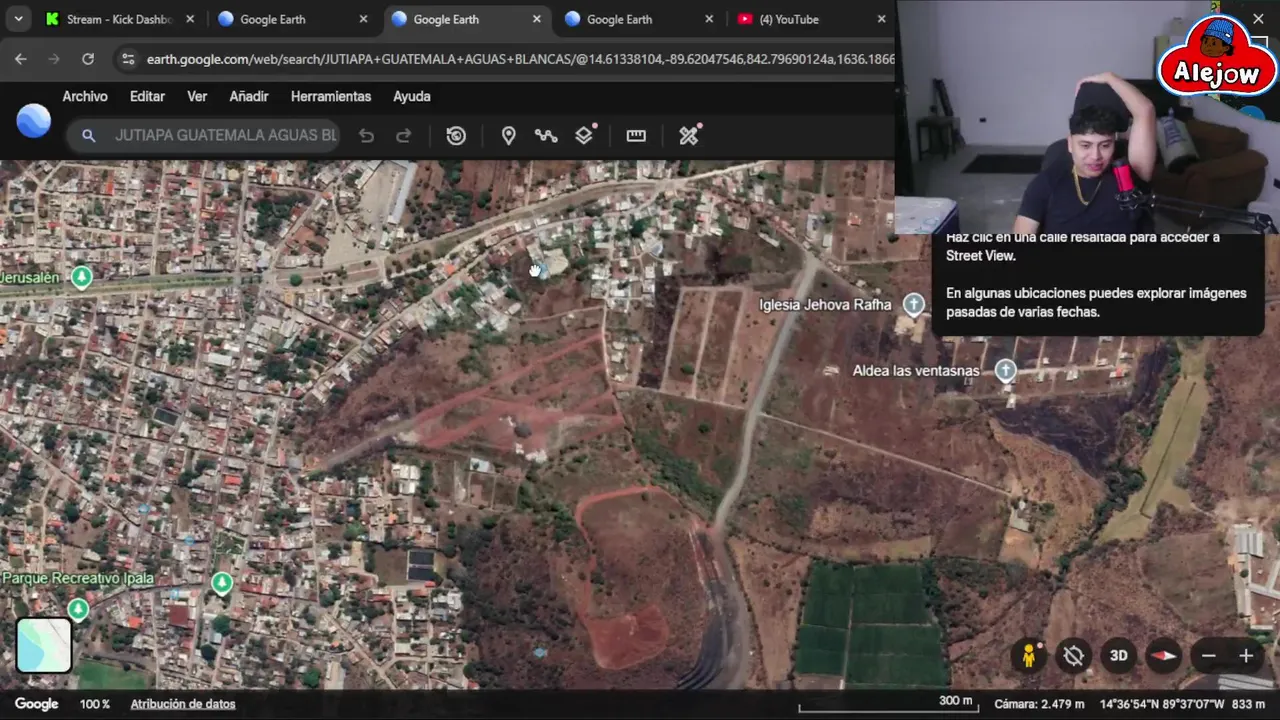Click the site info icon in address bar

tap(128, 59)
